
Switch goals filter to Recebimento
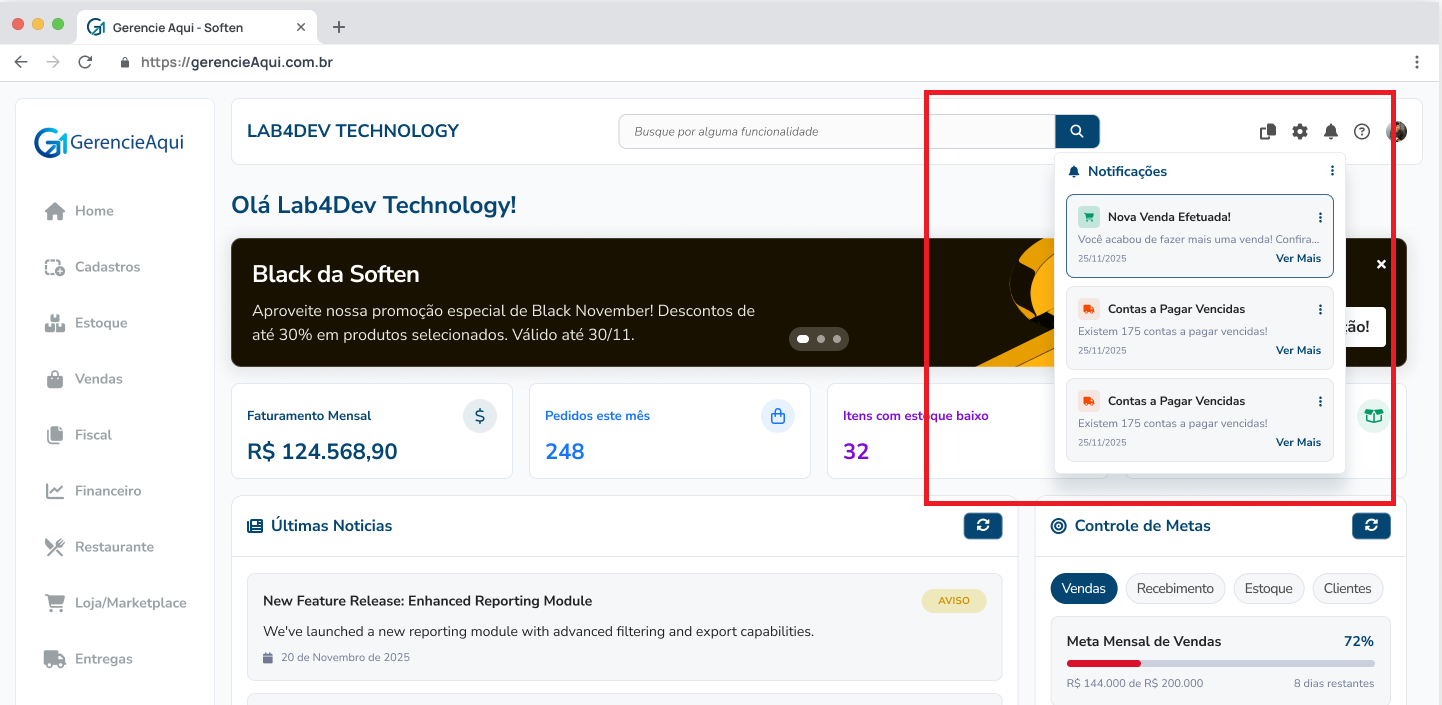(1175, 588)
